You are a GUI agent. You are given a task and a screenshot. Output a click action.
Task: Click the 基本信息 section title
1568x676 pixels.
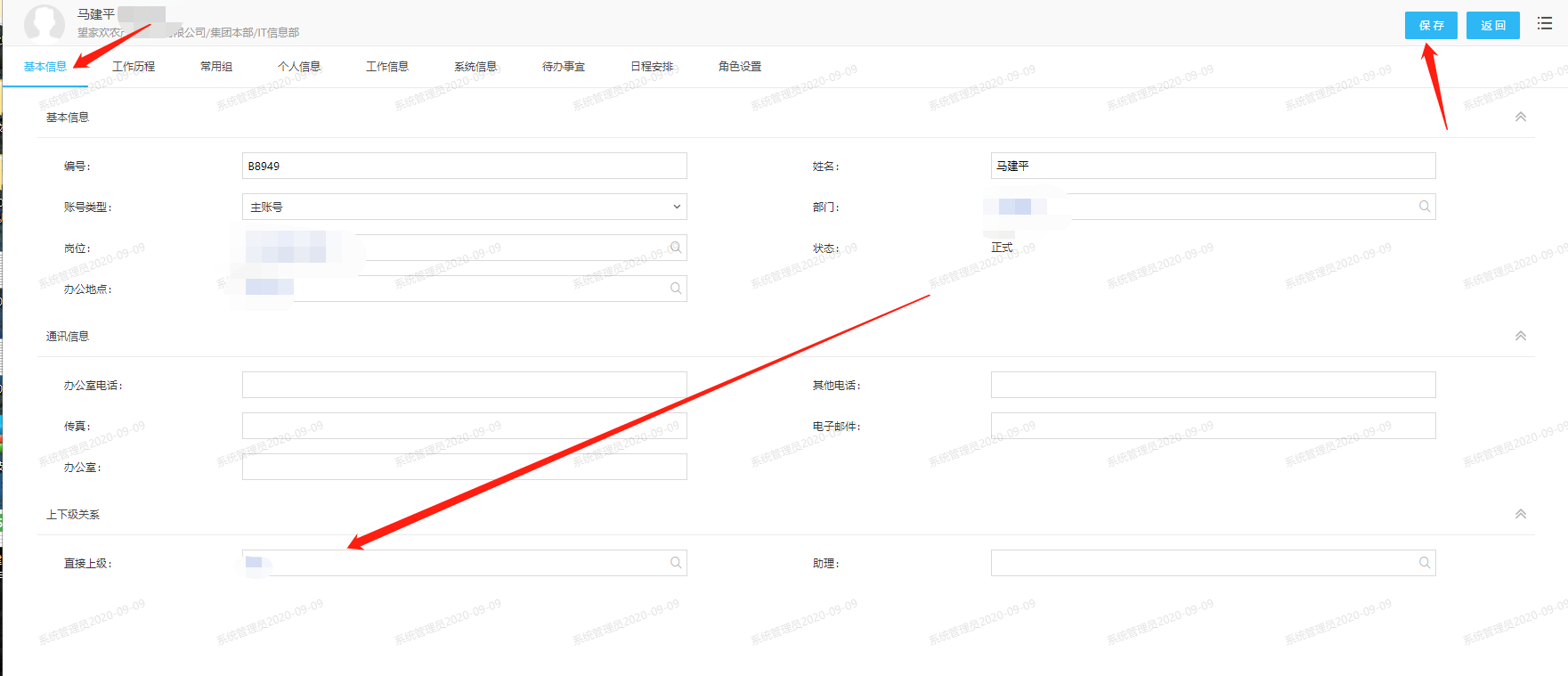tap(68, 117)
